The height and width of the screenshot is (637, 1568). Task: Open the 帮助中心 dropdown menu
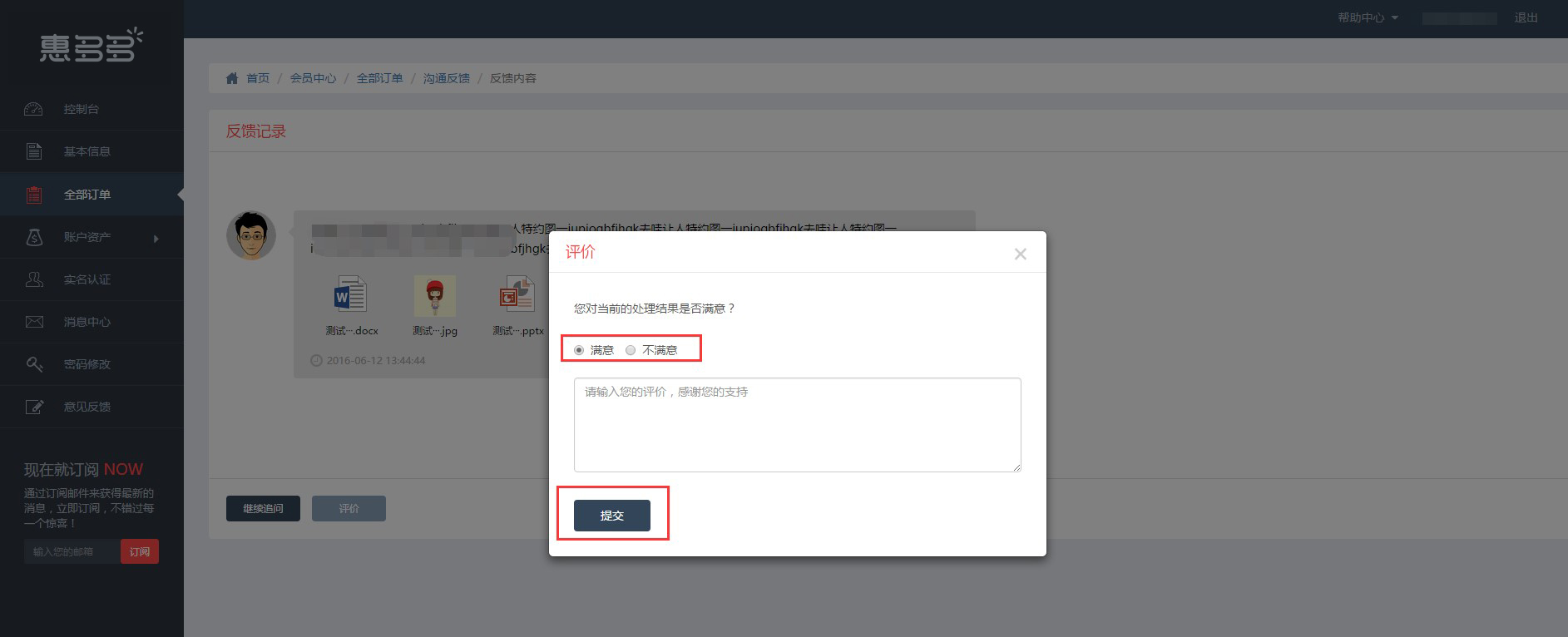point(1367,17)
